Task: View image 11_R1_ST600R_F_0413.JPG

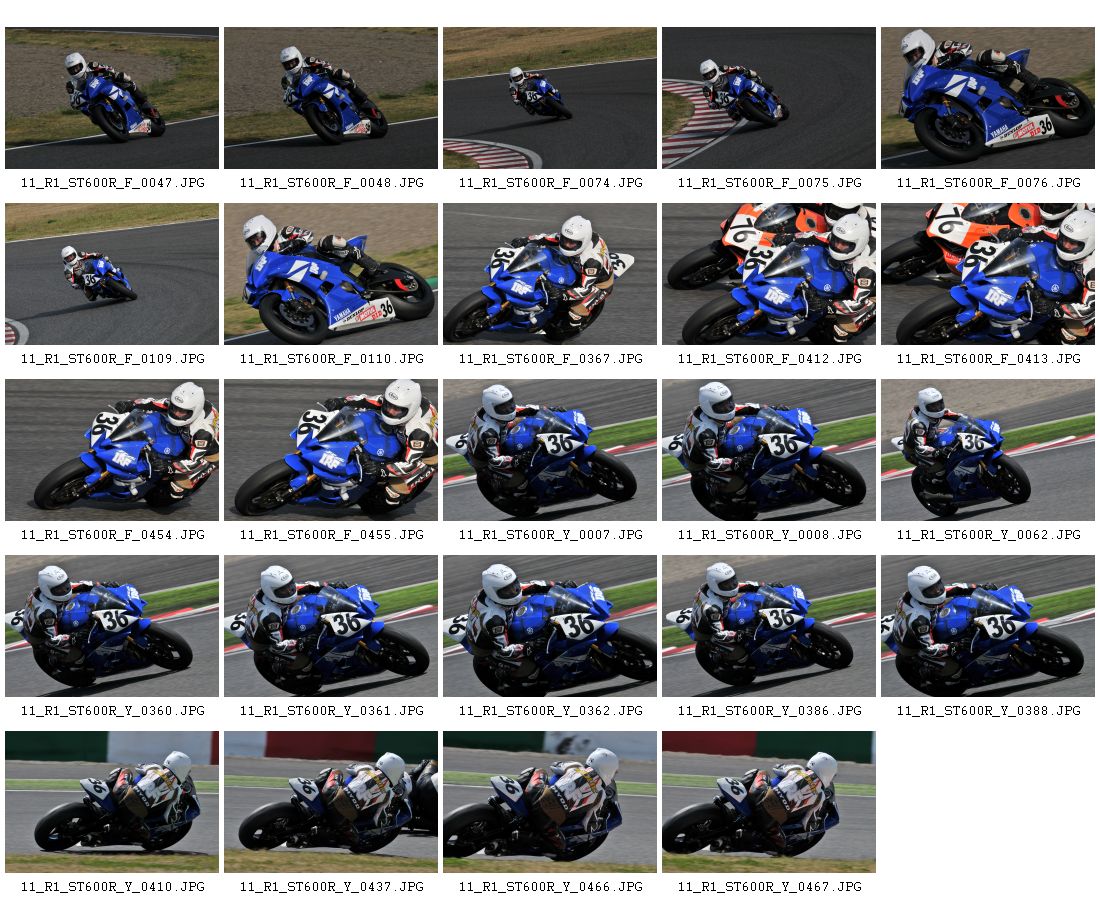Action: pyautogui.click(x=988, y=274)
